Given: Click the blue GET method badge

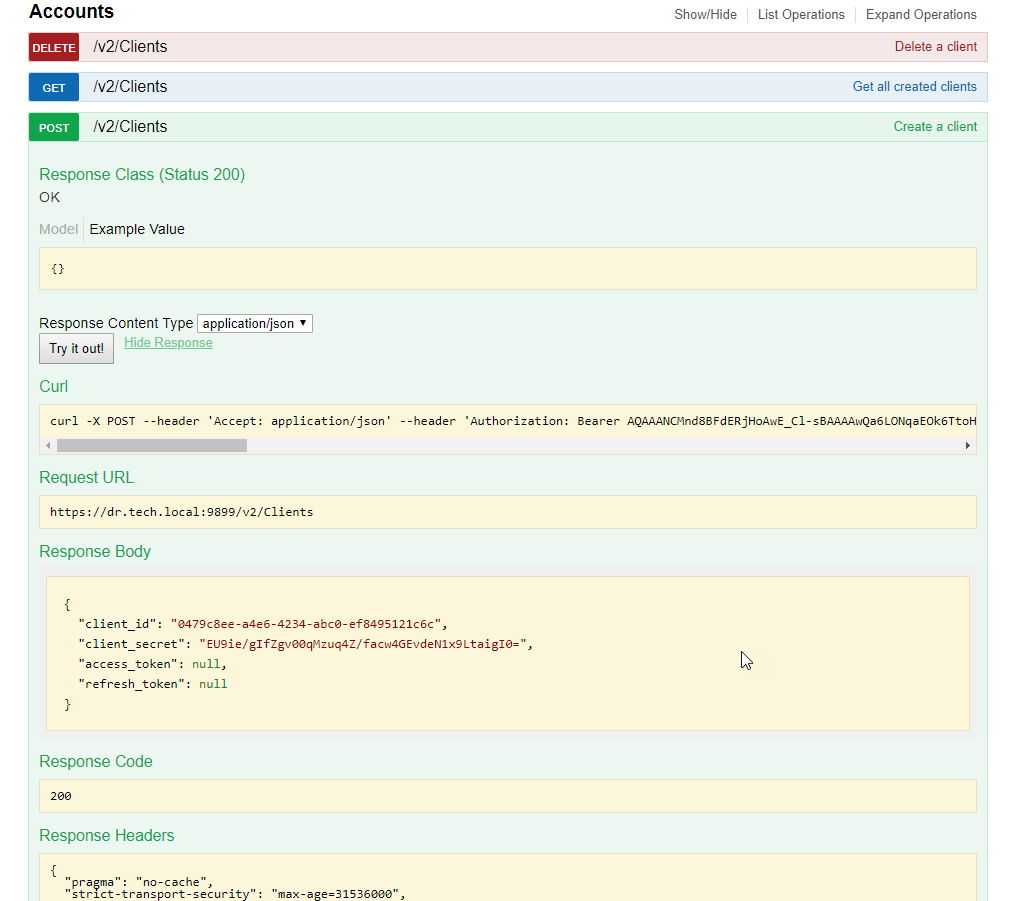Looking at the screenshot, I should [54, 88].
